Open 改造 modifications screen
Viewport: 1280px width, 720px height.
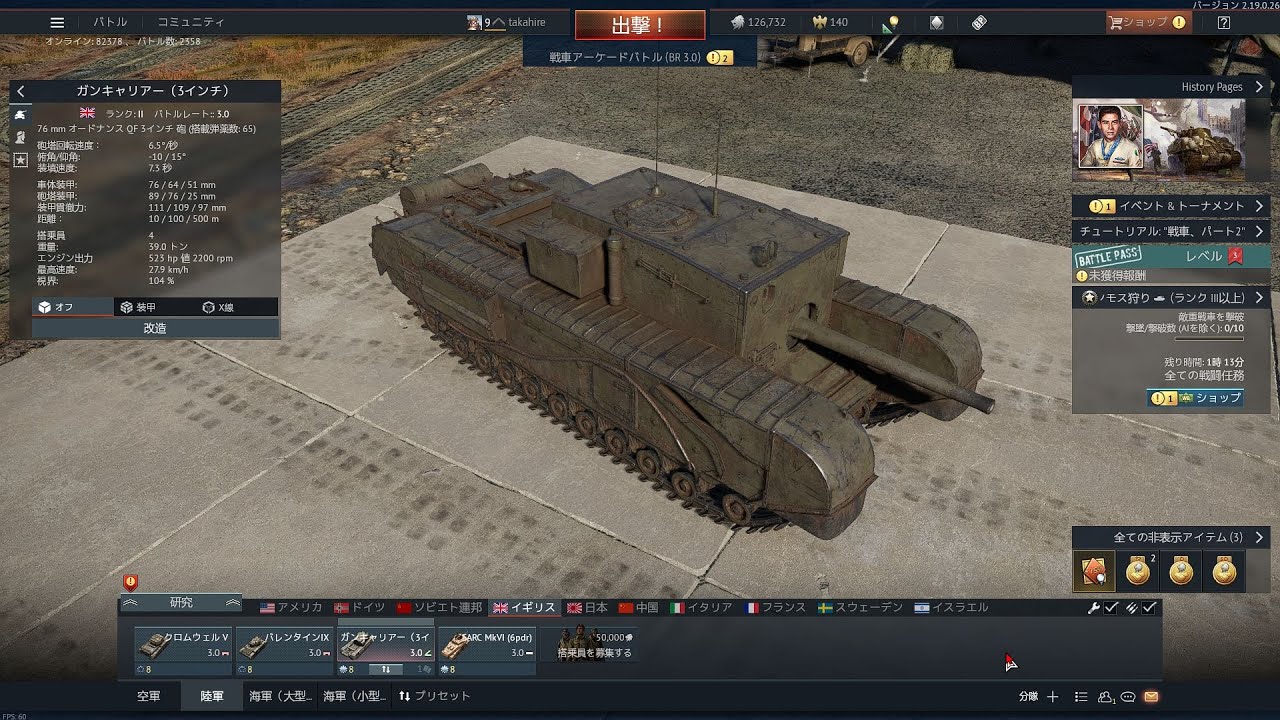coord(155,328)
